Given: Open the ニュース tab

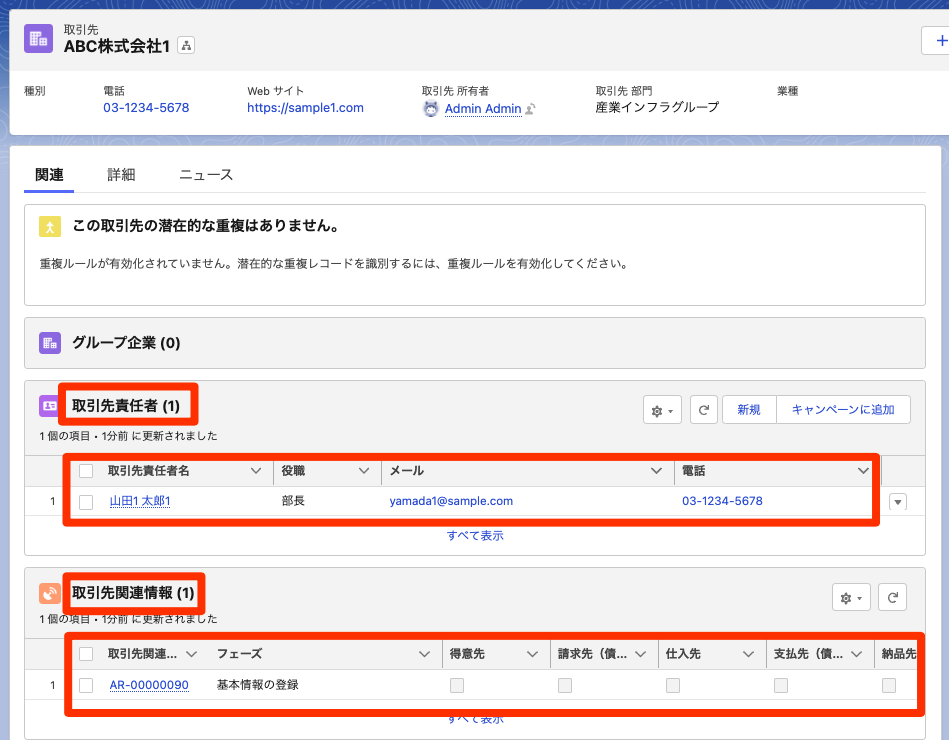Looking at the screenshot, I should 205,173.
